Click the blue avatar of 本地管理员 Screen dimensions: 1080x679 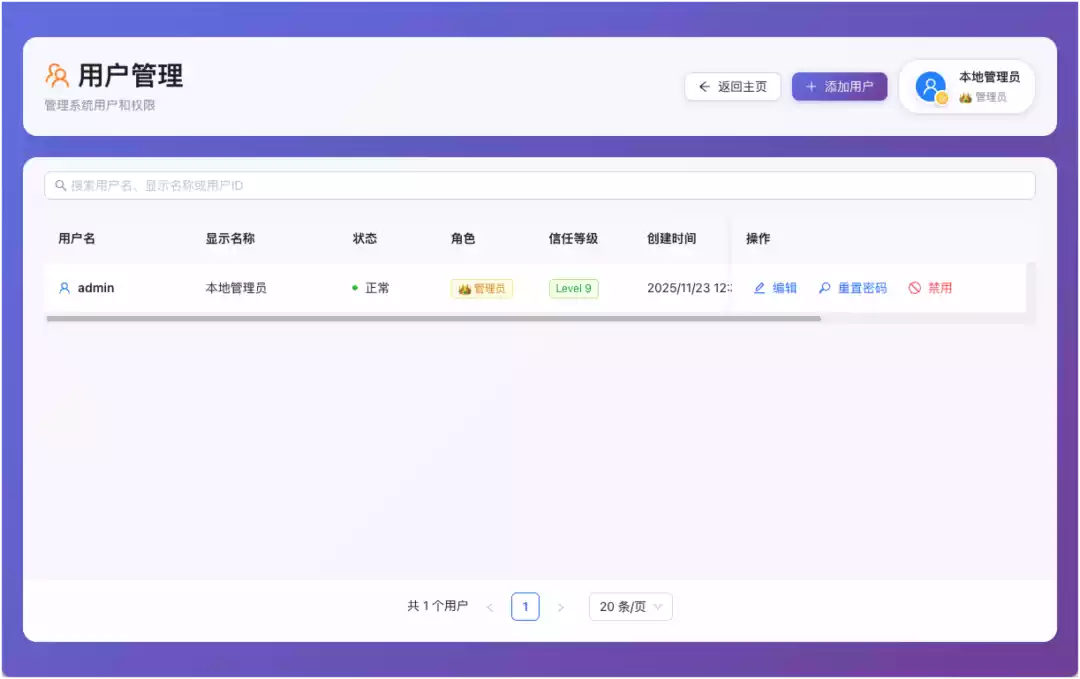[x=929, y=87]
